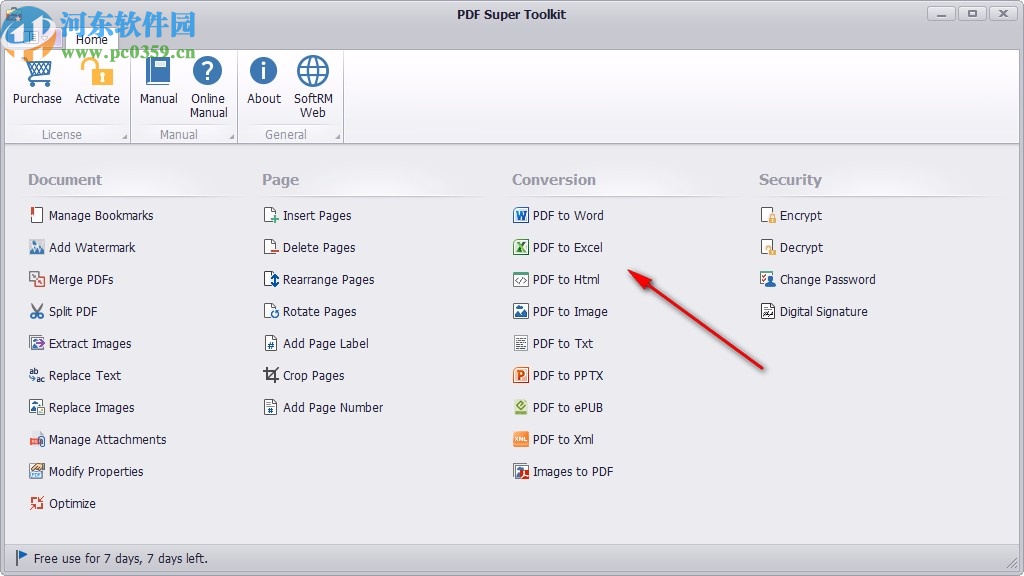Launch the Online Manual
Screen dimensions: 1024x576
[208, 83]
